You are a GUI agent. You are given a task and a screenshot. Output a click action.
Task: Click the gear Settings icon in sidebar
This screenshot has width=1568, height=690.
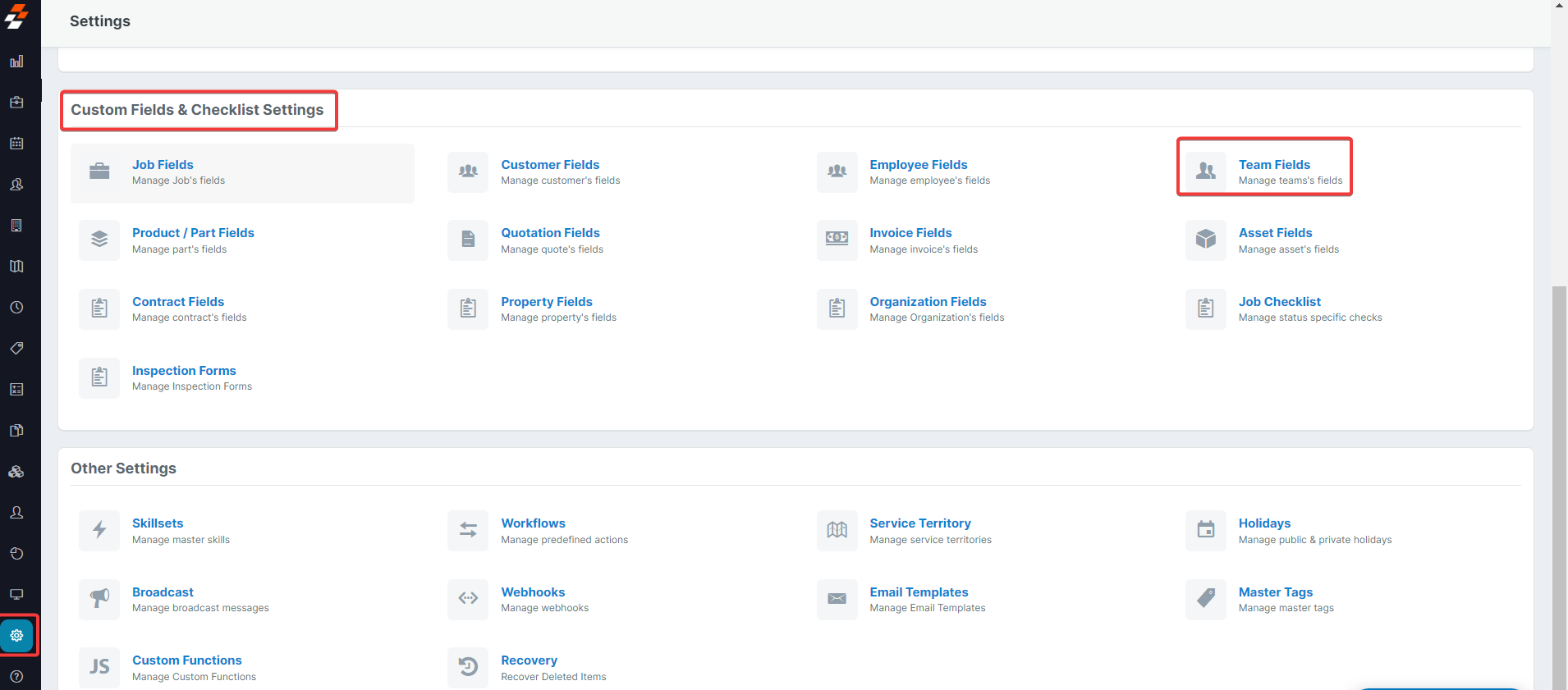(16, 635)
